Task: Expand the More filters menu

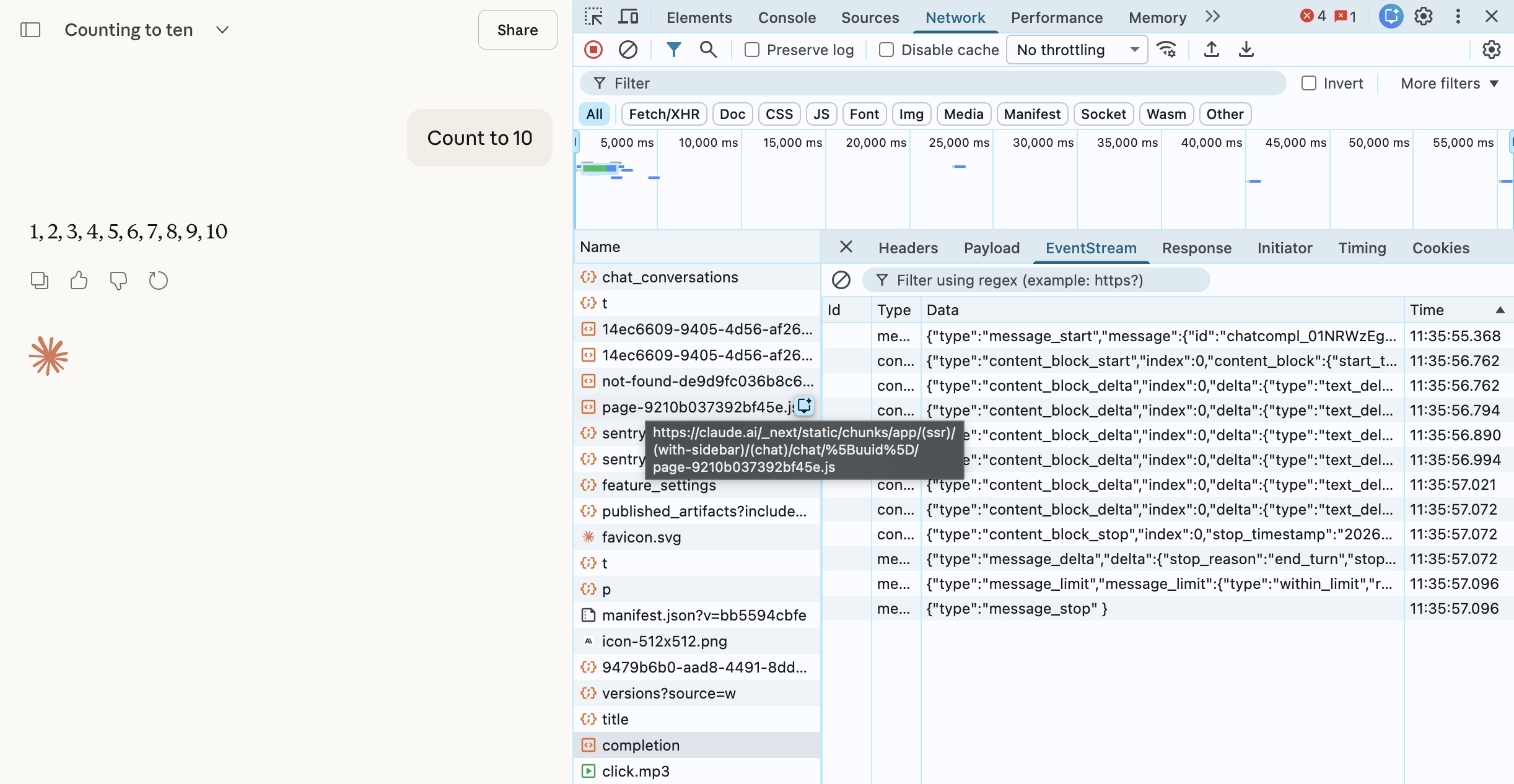Action: 1449,83
